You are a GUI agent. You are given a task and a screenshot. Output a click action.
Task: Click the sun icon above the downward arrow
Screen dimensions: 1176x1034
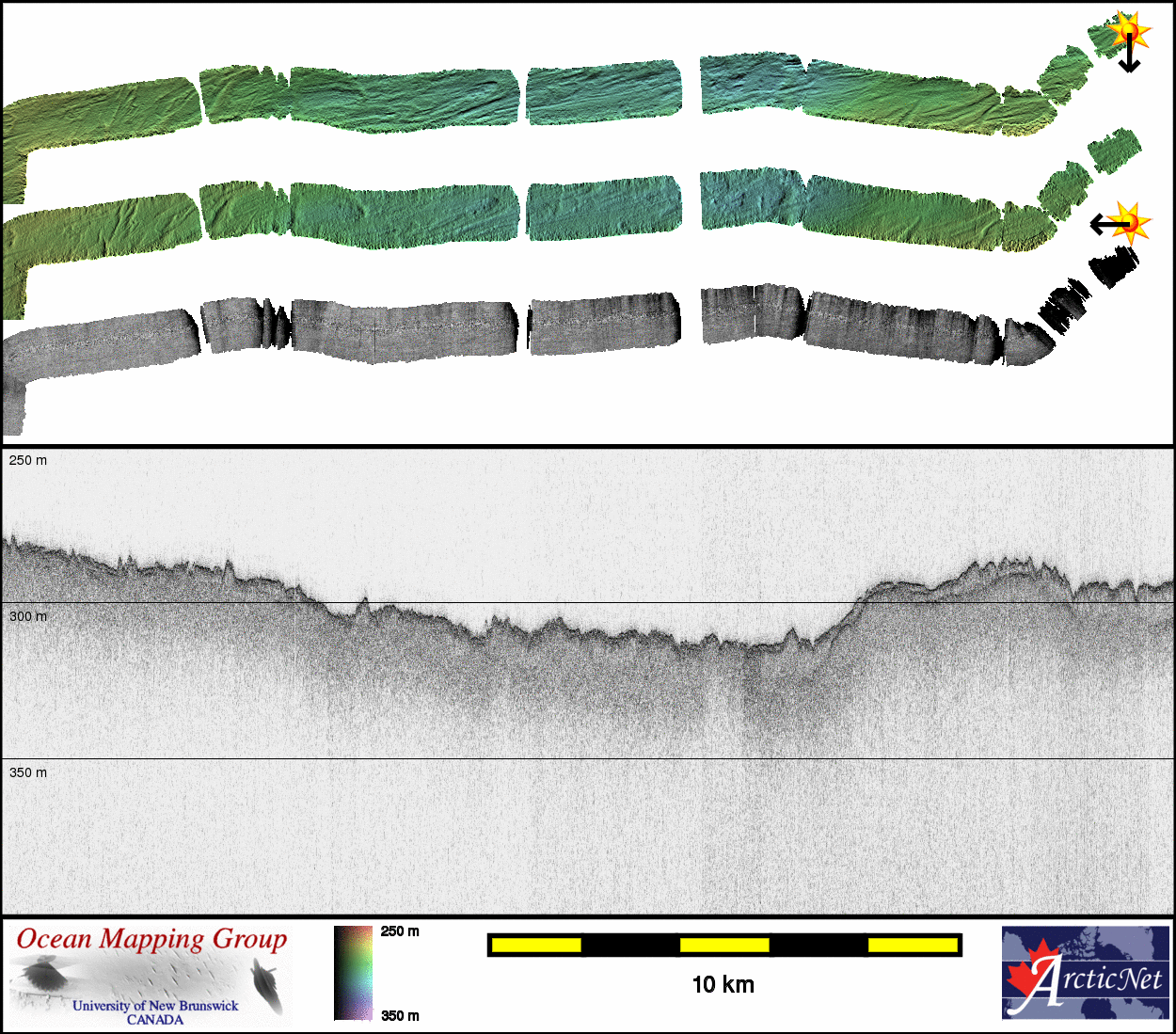click(x=1128, y=30)
